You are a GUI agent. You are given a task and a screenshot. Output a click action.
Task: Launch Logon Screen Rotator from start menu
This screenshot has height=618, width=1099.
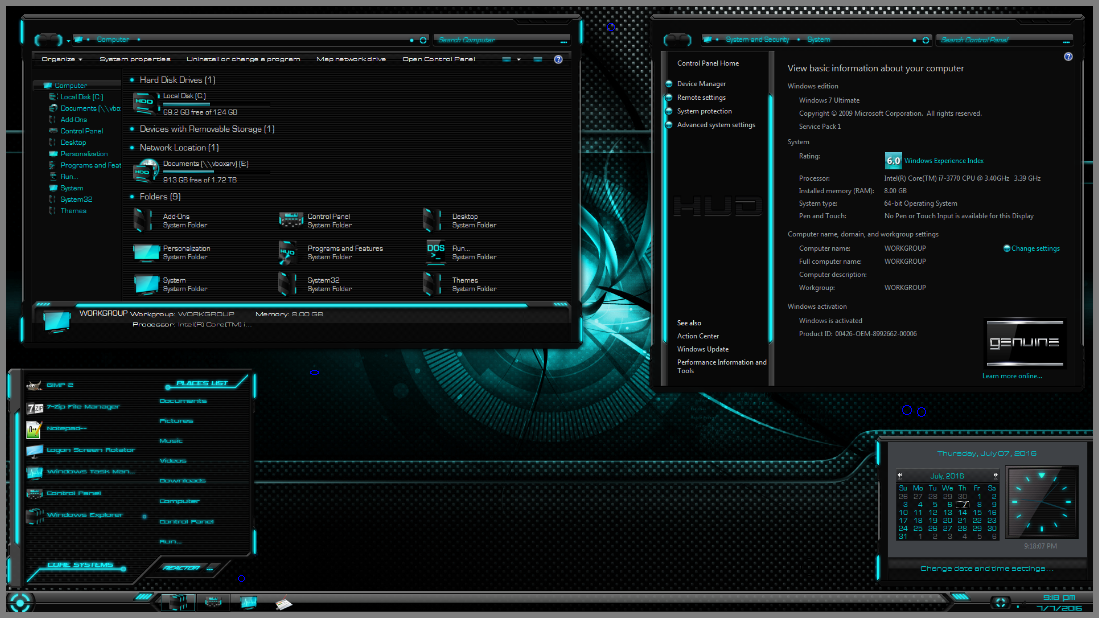(x=80, y=450)
